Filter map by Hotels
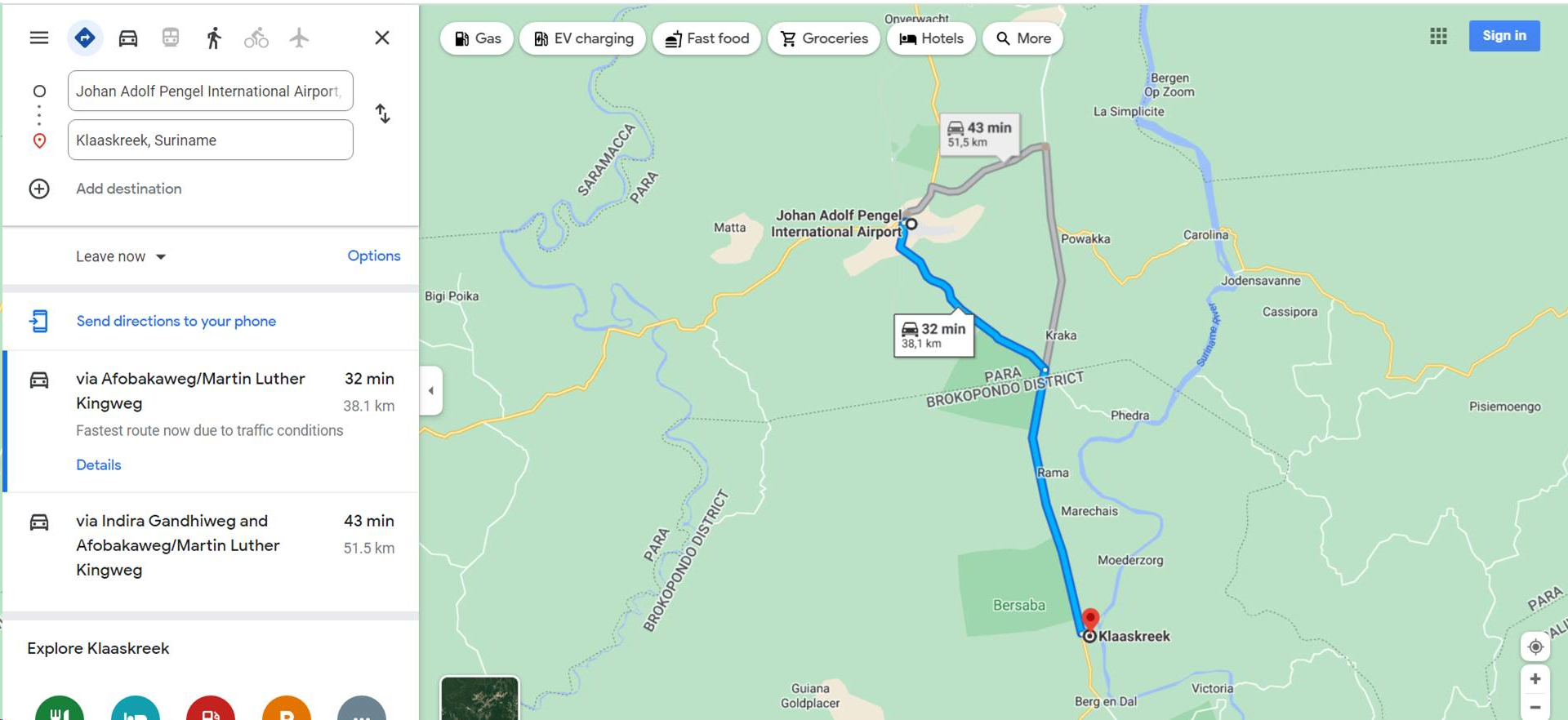1568x720 pixels. 931,38
